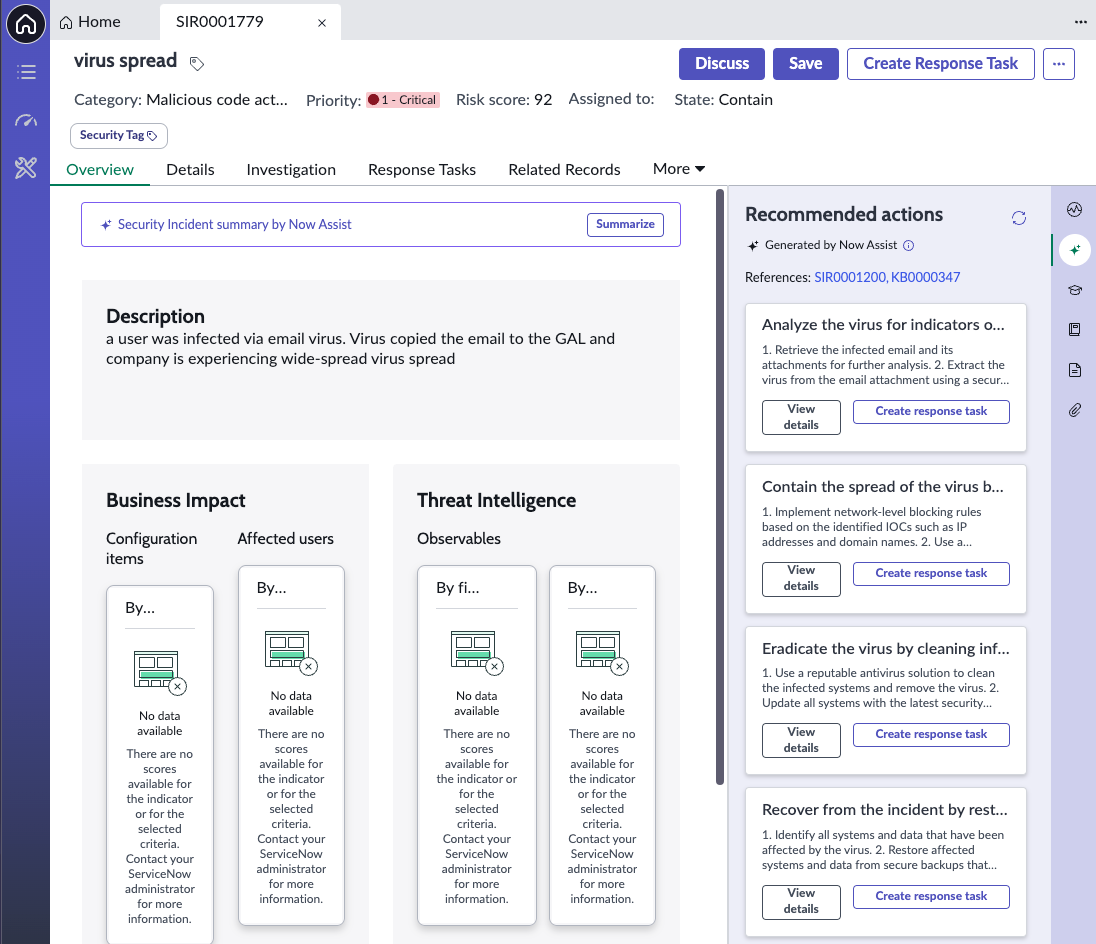1096x944 pixels.
Task: Click the Eradicate the virus by cleaning heading
Action: point(886,648)
